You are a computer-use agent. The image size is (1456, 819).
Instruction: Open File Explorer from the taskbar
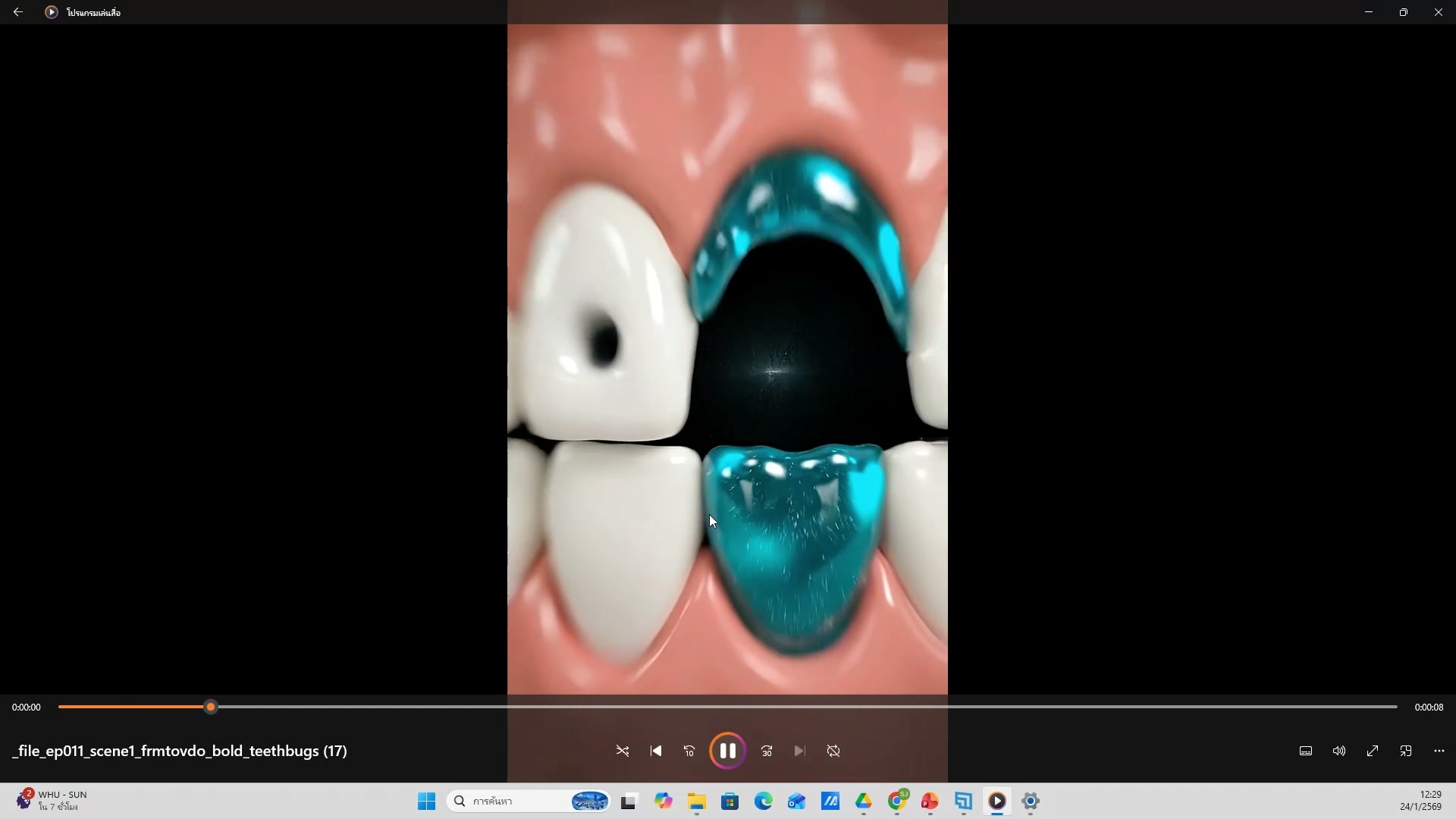696,801
